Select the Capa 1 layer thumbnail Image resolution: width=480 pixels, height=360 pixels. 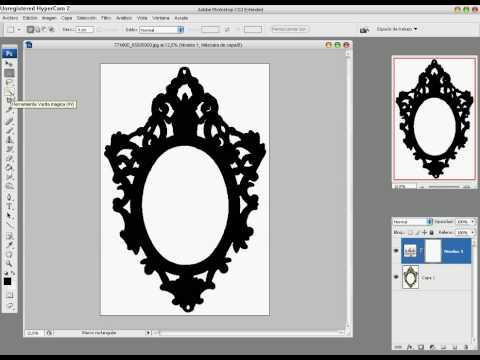[x=410, y=277]
